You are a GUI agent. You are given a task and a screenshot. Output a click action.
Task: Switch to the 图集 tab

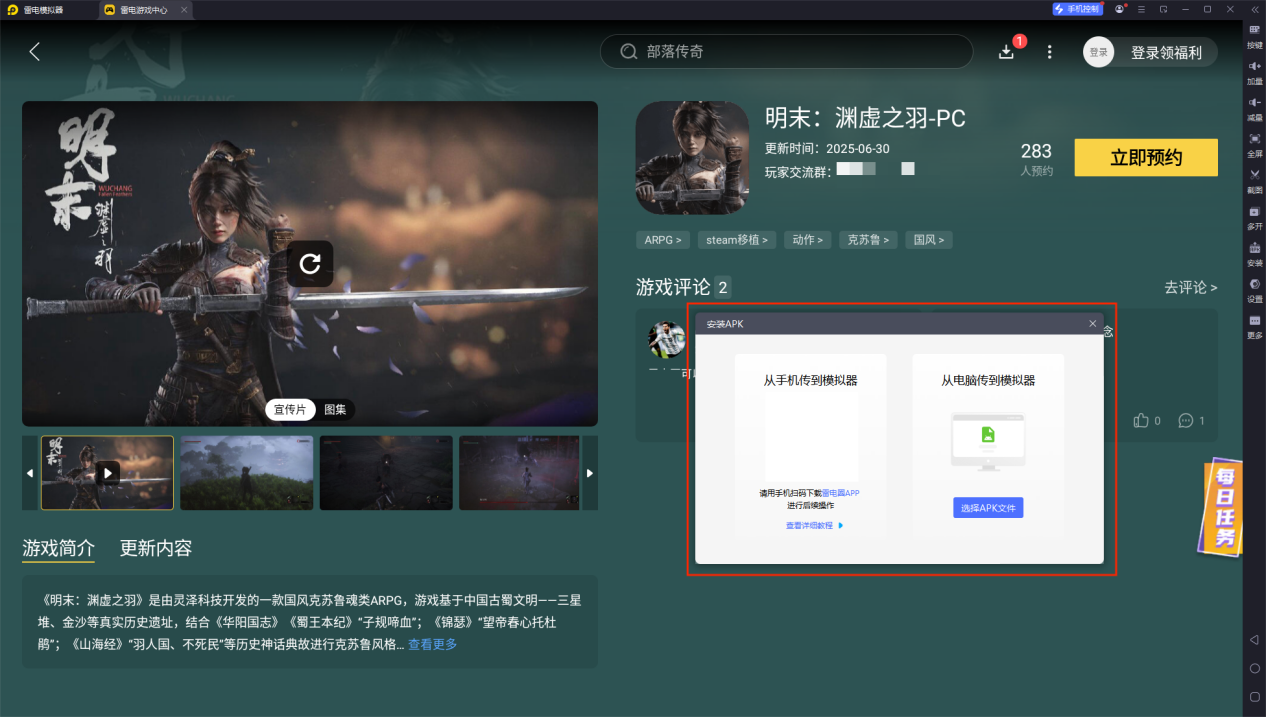click(335, 410)
